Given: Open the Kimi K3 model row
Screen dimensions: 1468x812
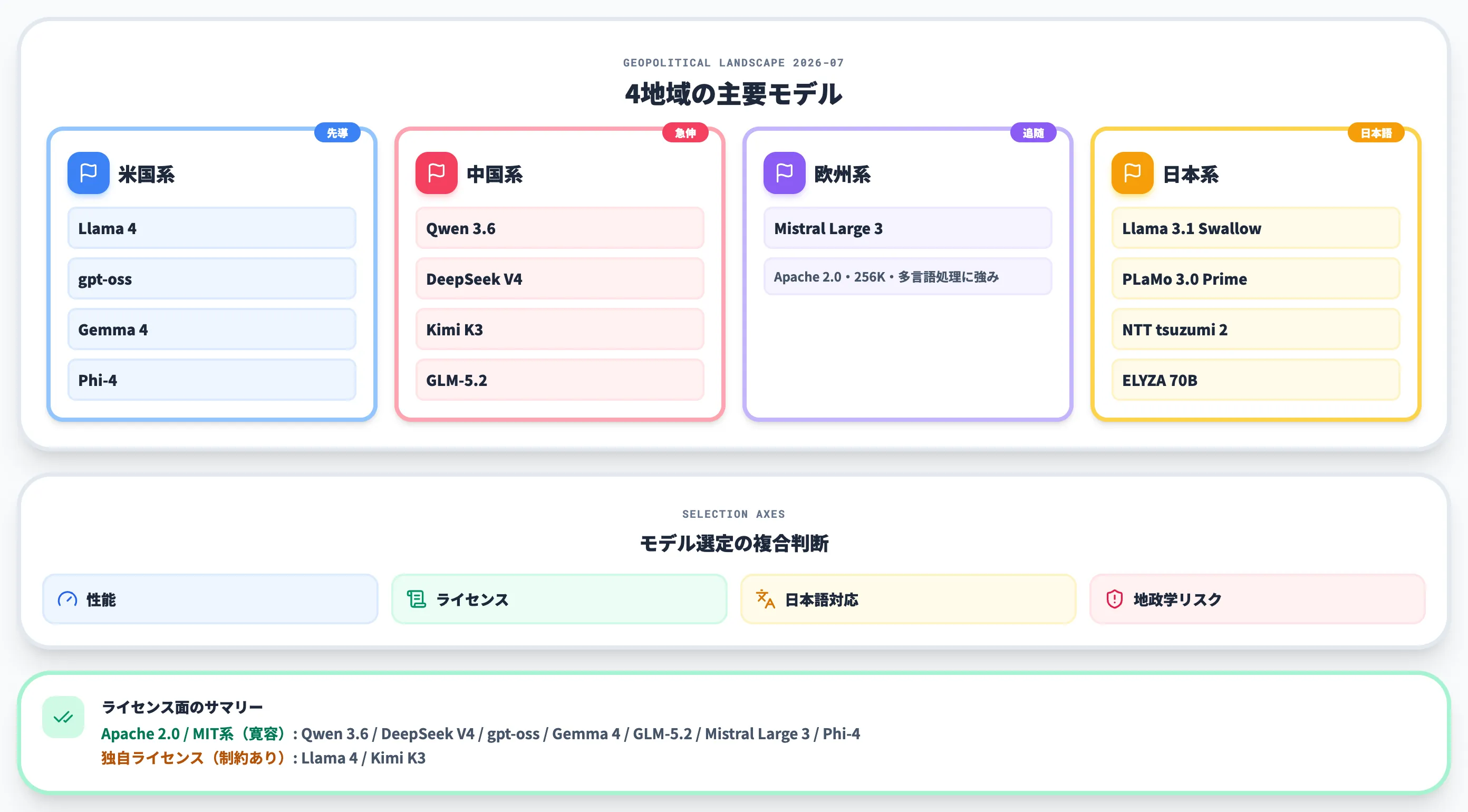Looking at the screenshot, I should 559,330.
